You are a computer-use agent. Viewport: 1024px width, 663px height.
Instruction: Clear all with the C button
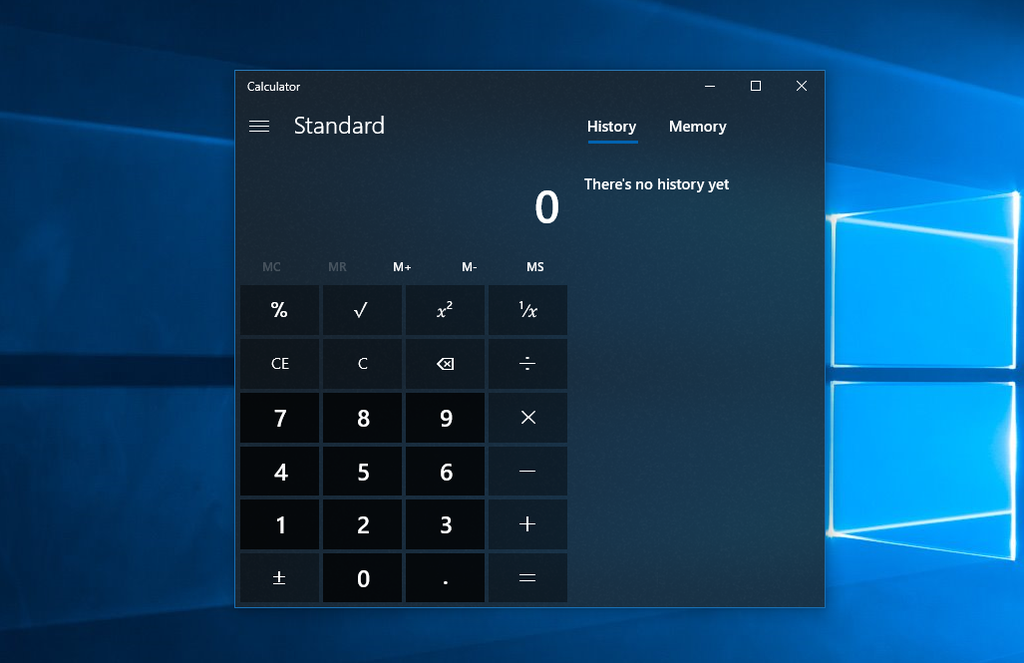(x=361, y=364)
